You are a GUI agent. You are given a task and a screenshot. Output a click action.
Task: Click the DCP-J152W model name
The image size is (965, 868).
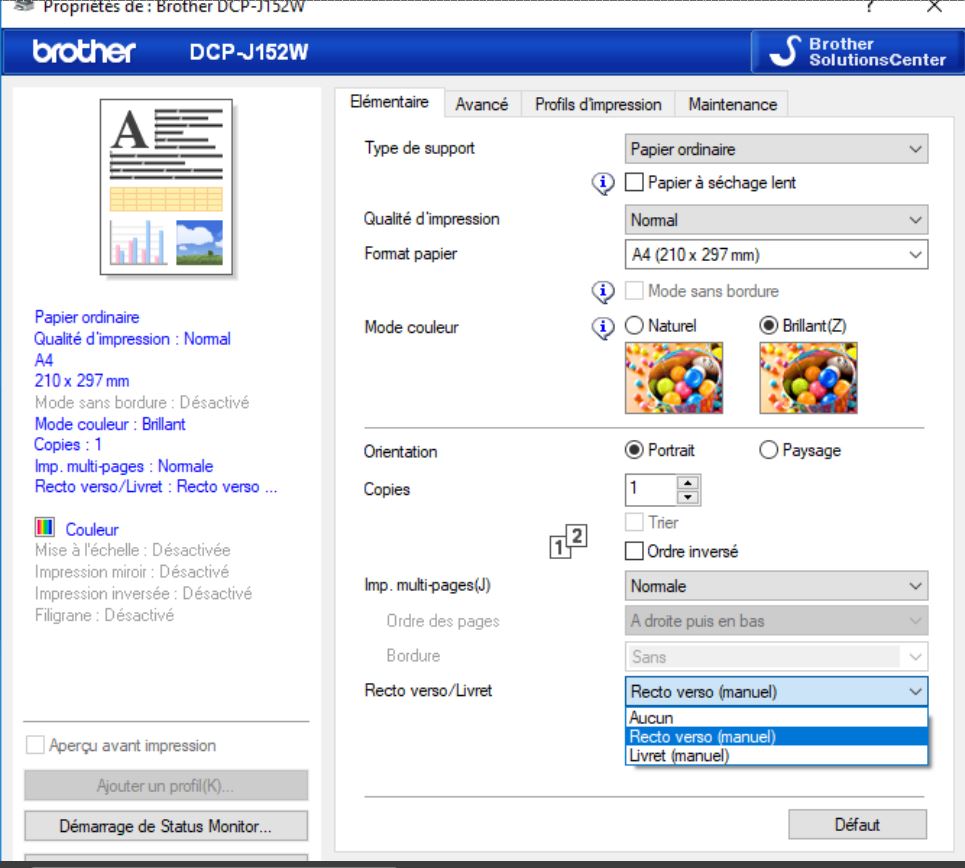tap(249, 52)
